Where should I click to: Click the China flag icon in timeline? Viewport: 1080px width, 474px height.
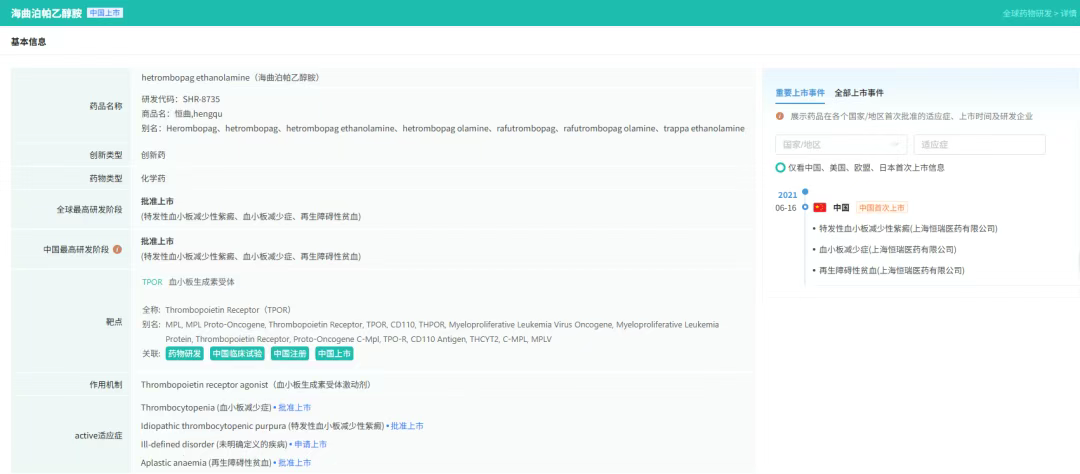(x=820, y=208)
